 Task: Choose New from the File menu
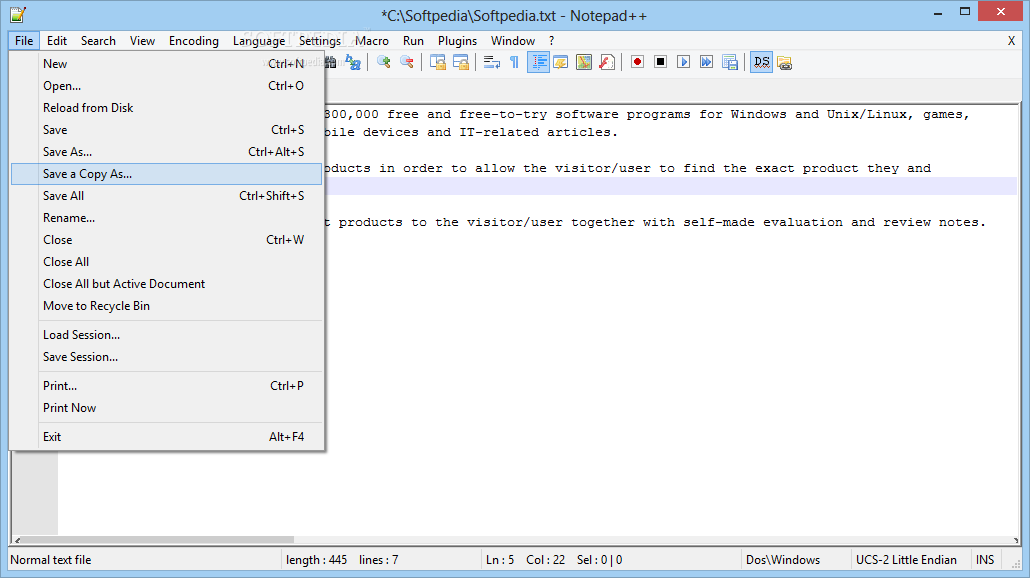pos(167,64)
